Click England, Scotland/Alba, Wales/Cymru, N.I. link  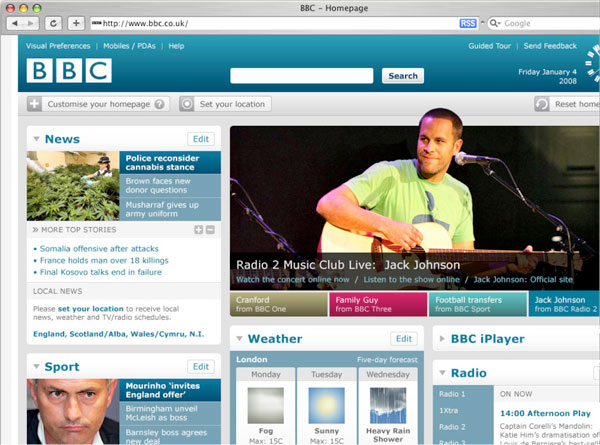(x=119, y=334)
